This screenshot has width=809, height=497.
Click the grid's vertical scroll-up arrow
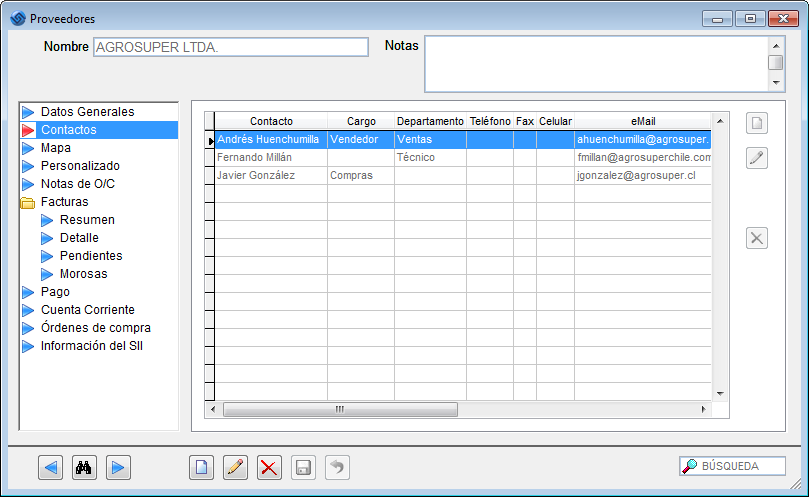click(x=720, y=121)
